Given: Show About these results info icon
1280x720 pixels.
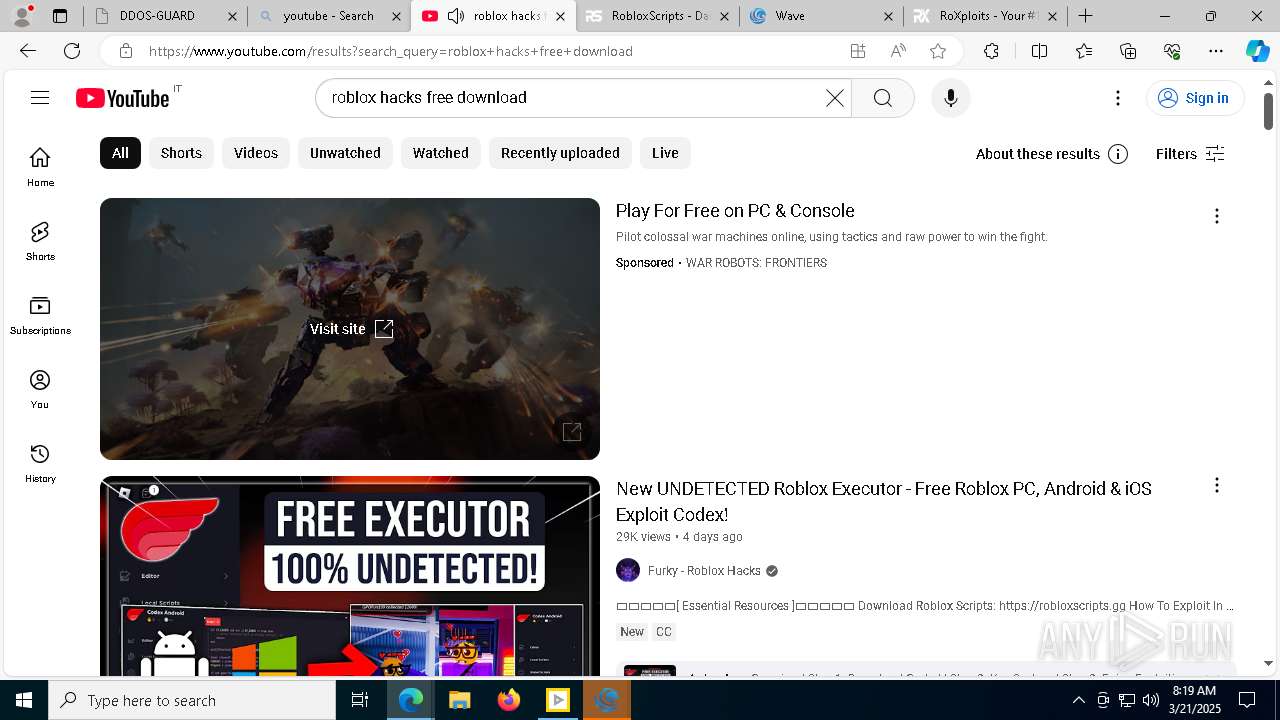Looking at the screenshot, I should pyautogui.click(x=1118, y=154).
